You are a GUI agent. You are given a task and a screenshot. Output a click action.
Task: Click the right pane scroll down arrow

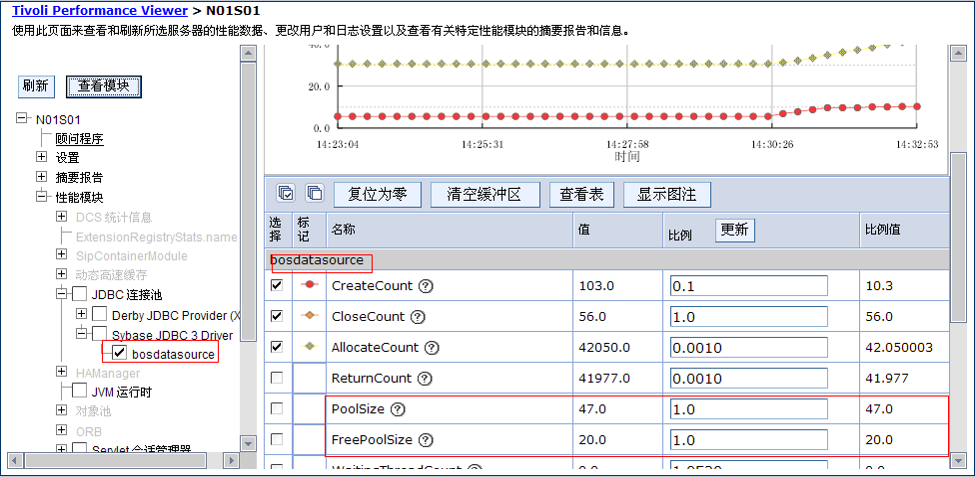[958, 461]
